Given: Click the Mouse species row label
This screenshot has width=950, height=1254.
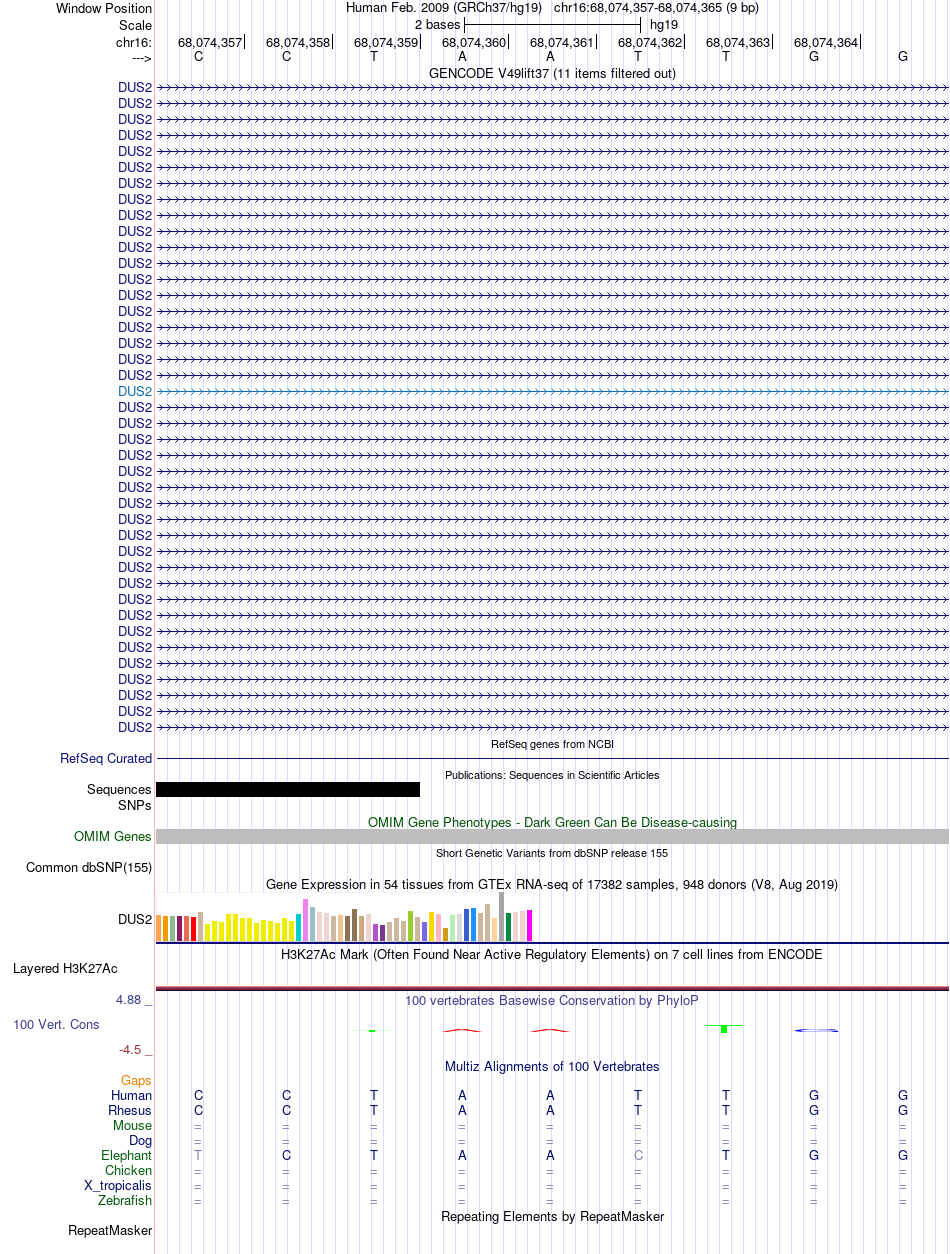Looking at the screenshot, I should (133, 1125).
